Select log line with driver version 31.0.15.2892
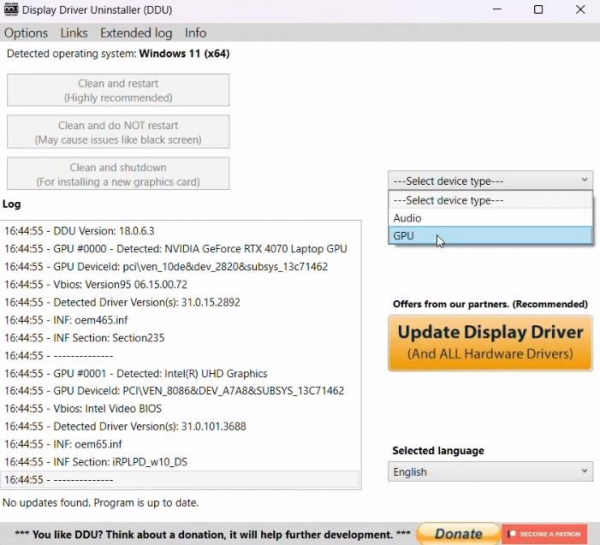Viewport: 600px width, 545px height. (180, 302)
